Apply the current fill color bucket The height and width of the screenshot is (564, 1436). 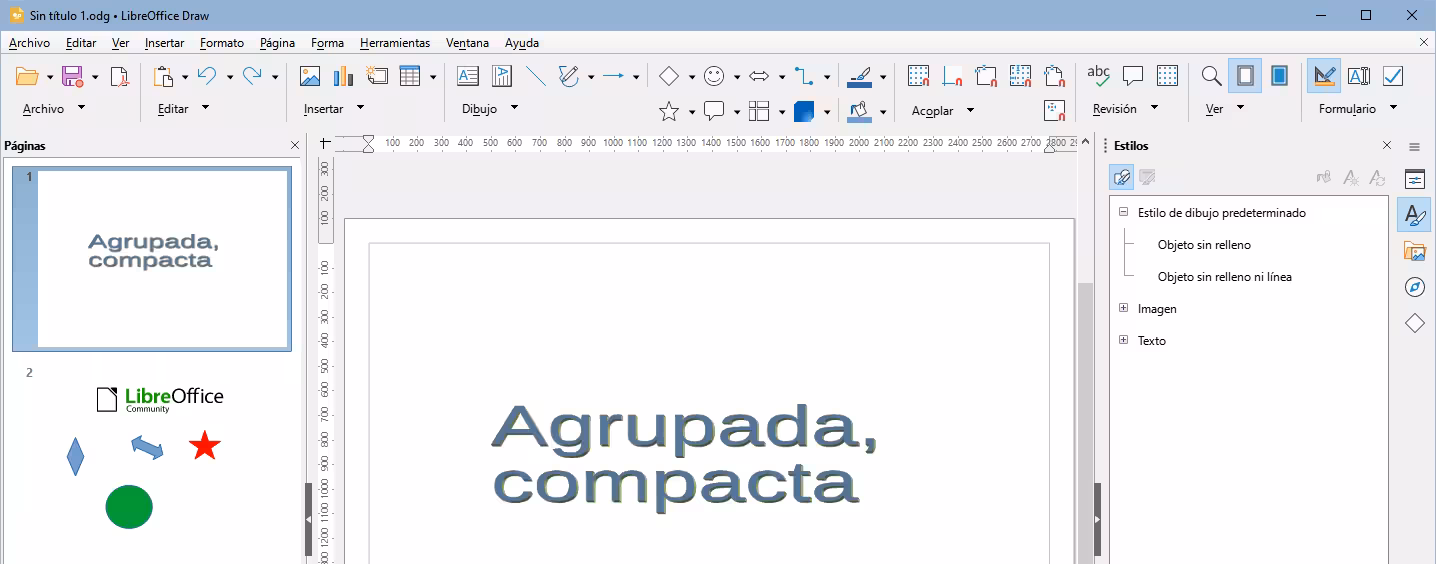coord(859,111)
